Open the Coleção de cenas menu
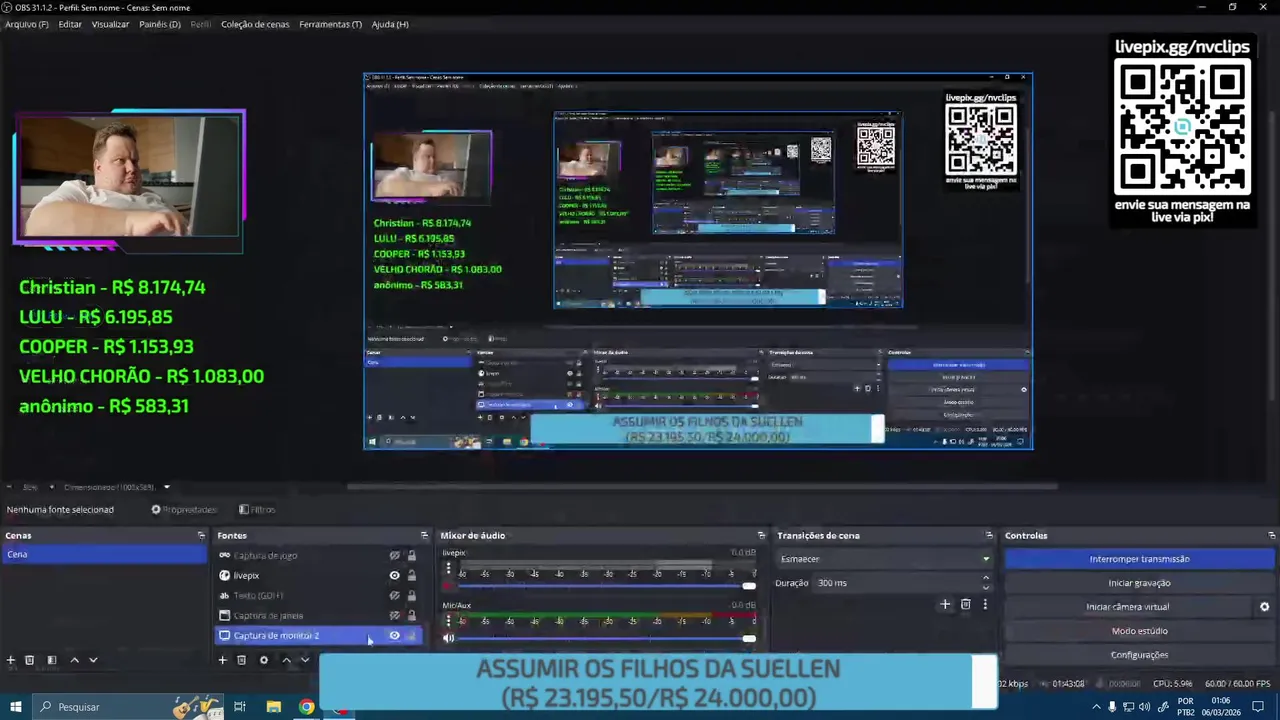Screen dimensions: 1280x720 [255, 24]
